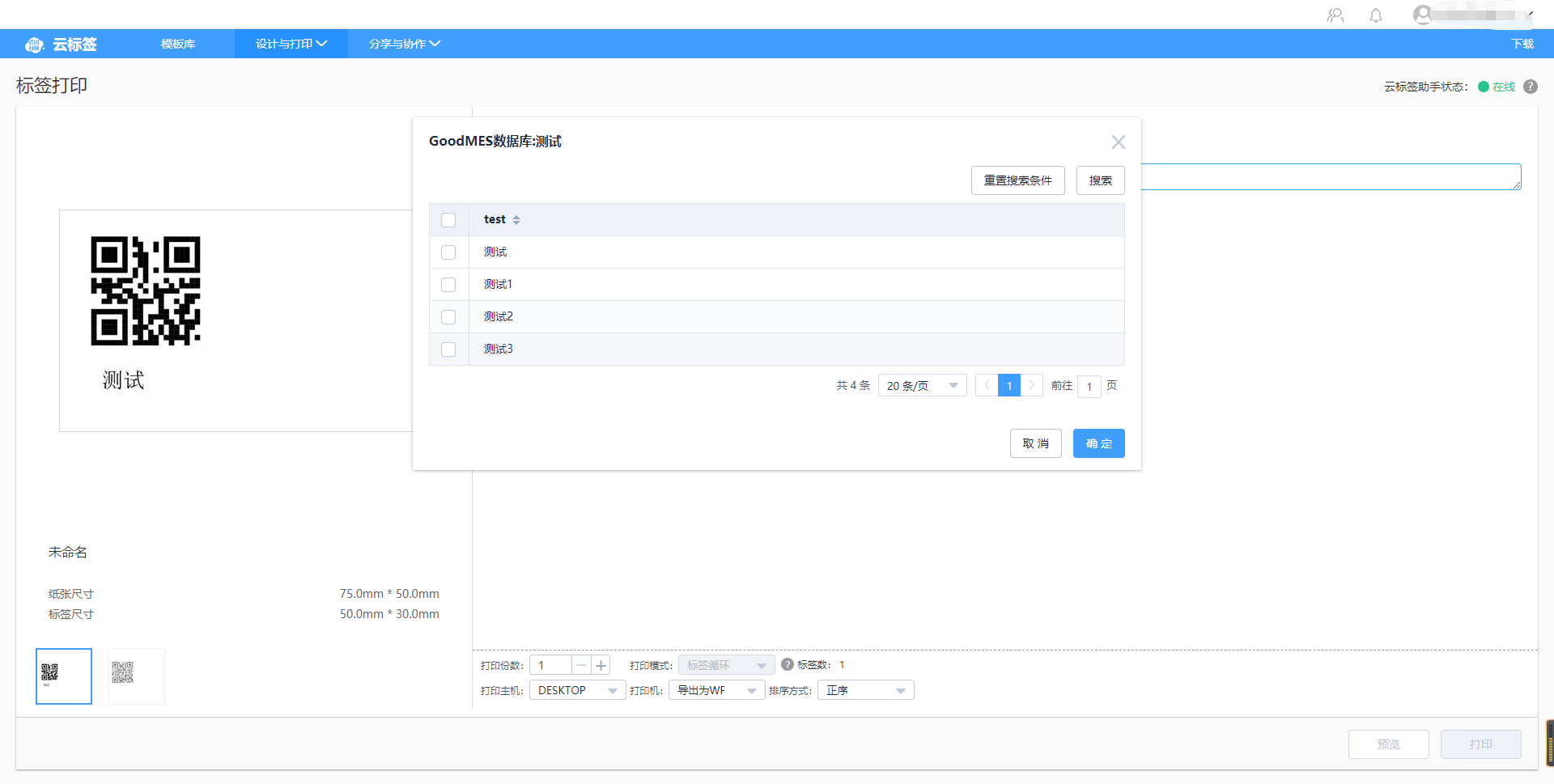
Task: Increase print copies with plus button
Action: pos(601,665)
